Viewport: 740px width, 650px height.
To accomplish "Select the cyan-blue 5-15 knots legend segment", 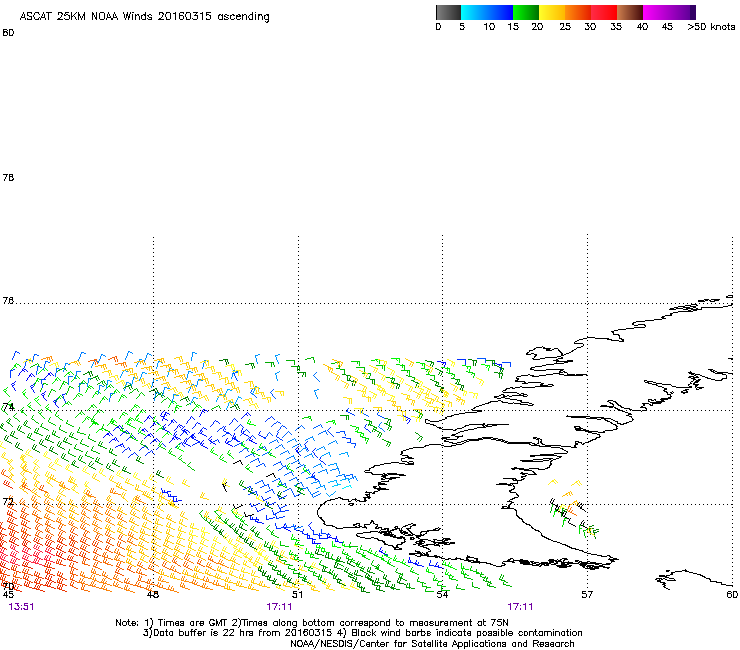I will pos(487,12).
